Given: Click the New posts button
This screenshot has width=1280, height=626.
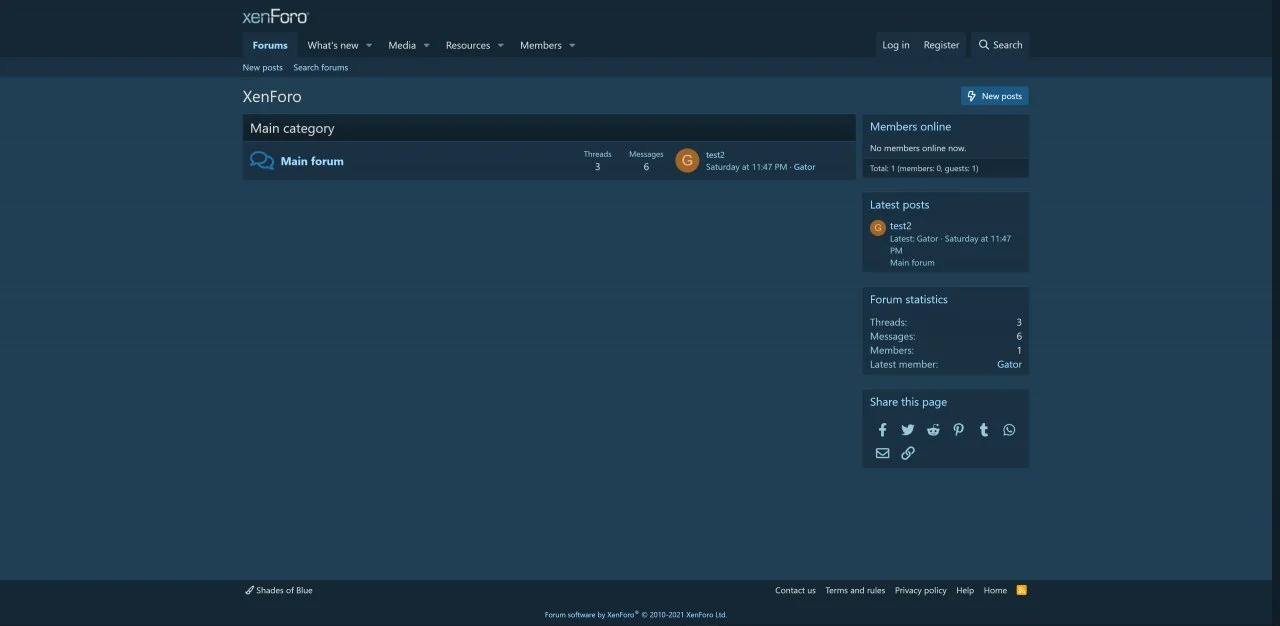Looking at the screenshot, I should tap(994, 96).
